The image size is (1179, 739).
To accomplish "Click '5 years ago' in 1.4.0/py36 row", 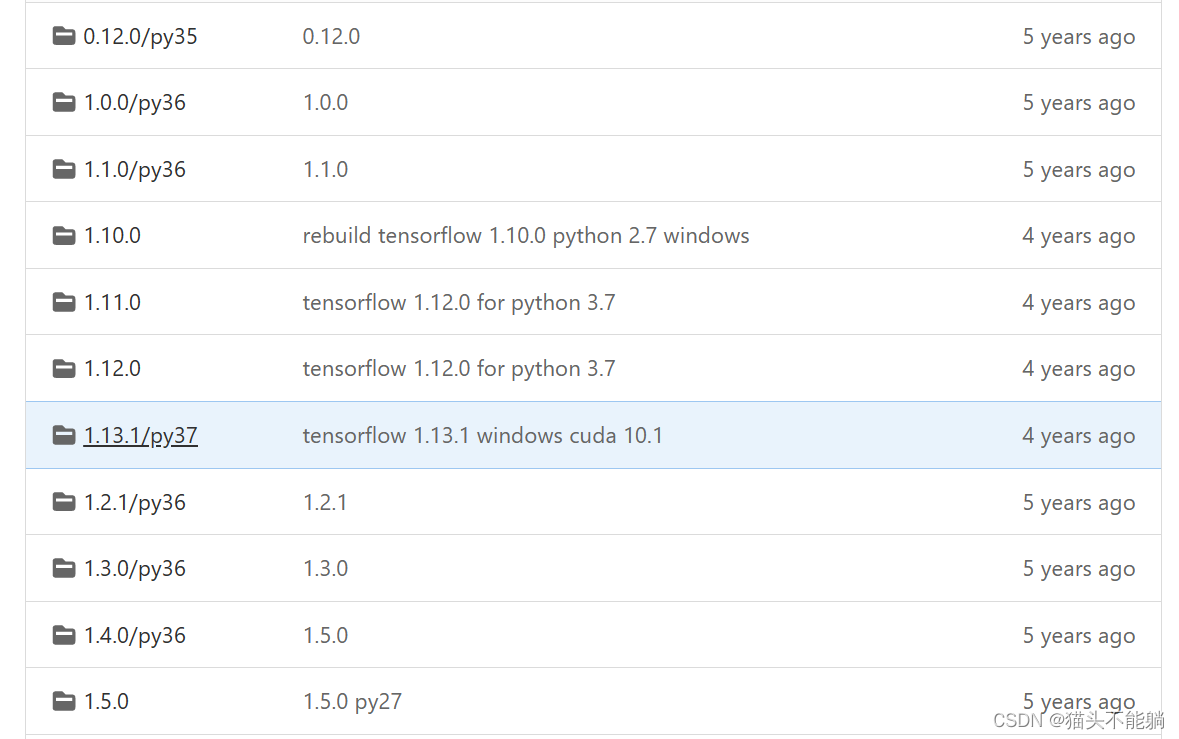I will [x=1078, y=636].
